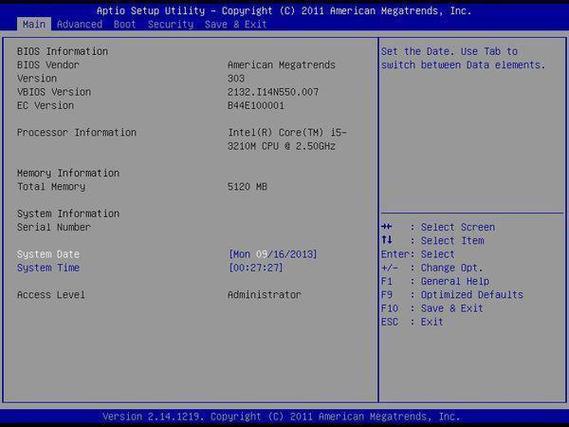Screen dimensions: 569x427
Task: Click the Total Memory 5120 MB value
Action: pyautogui.click(x=247, y=186)
